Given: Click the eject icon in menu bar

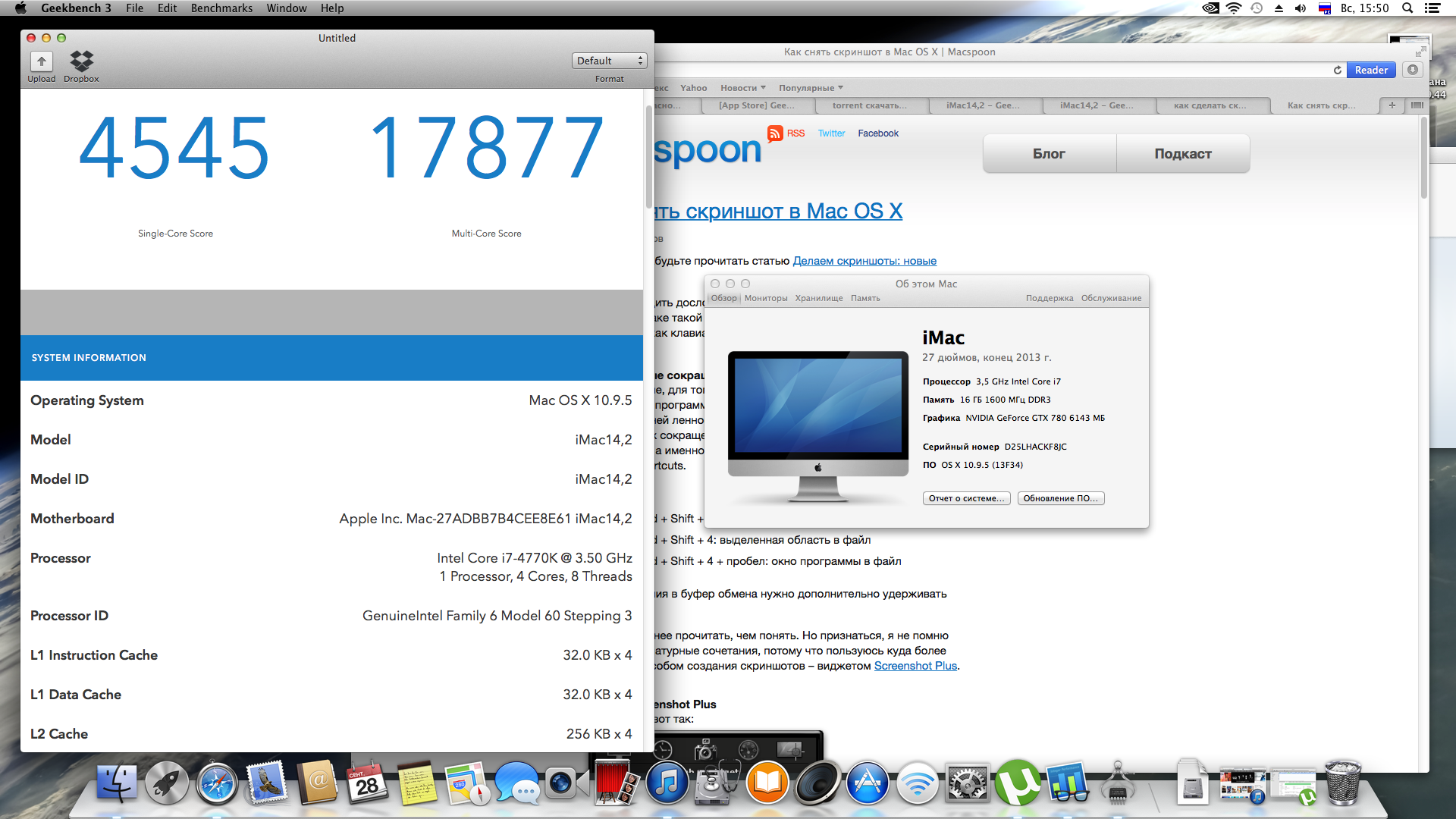Looking at the screenshot, I should click(1279, 8).
